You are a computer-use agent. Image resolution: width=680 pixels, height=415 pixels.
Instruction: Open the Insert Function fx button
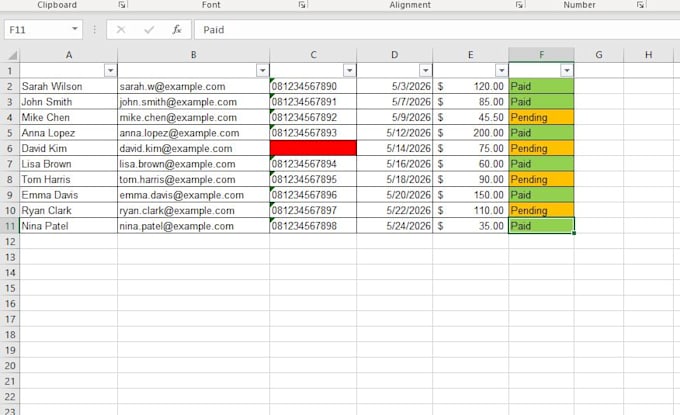[177, 29]
